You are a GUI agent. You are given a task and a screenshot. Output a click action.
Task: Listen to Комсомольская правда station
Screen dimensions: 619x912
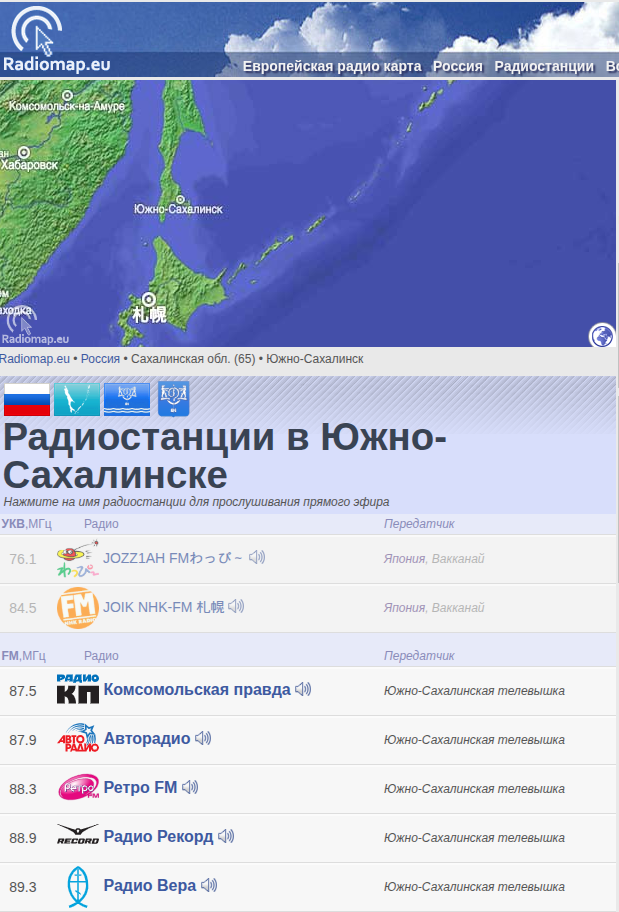(x=197, y=690)
